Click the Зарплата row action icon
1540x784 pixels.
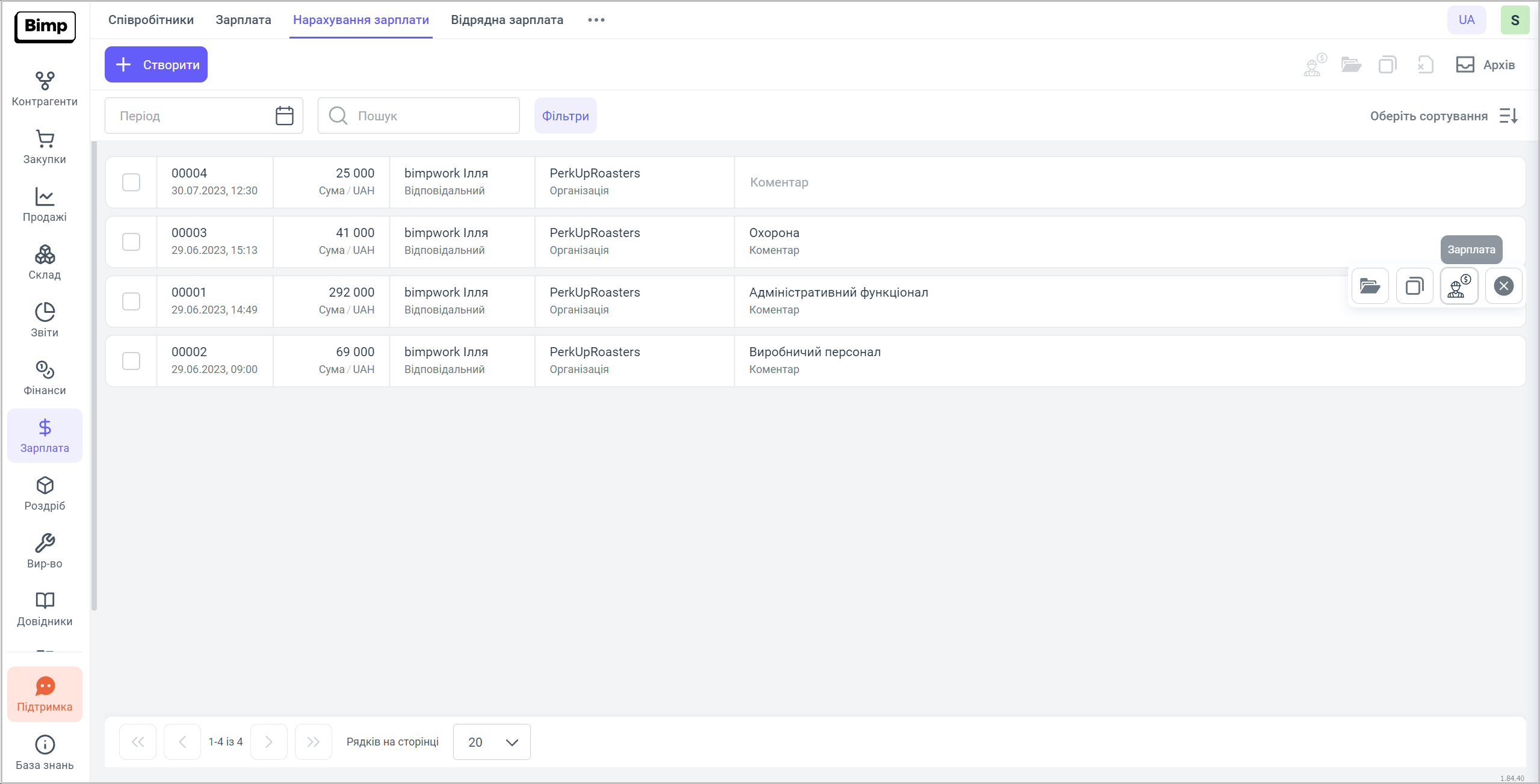[1459, 286]
